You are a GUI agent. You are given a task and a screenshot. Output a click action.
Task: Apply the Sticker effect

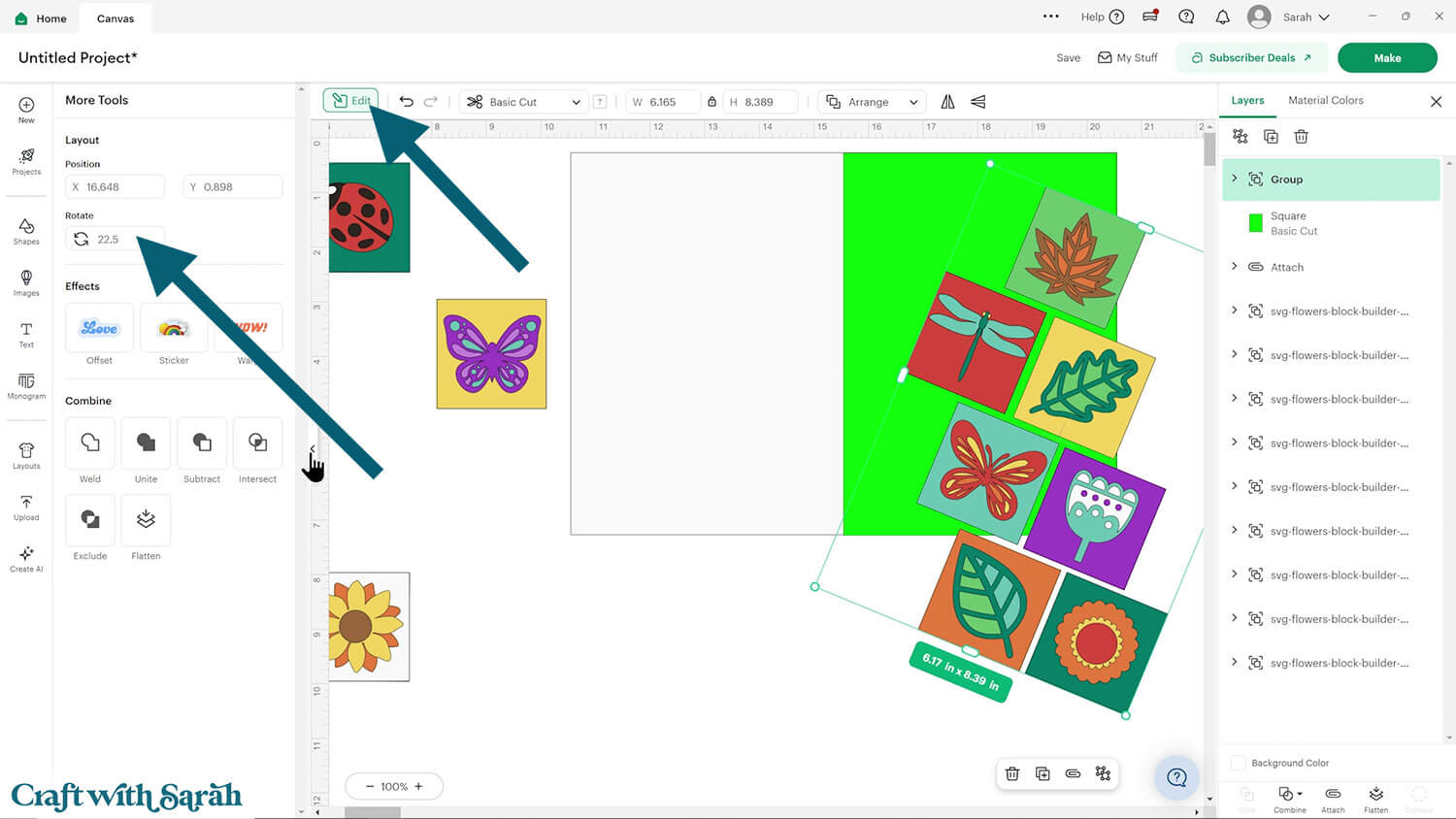174,328
